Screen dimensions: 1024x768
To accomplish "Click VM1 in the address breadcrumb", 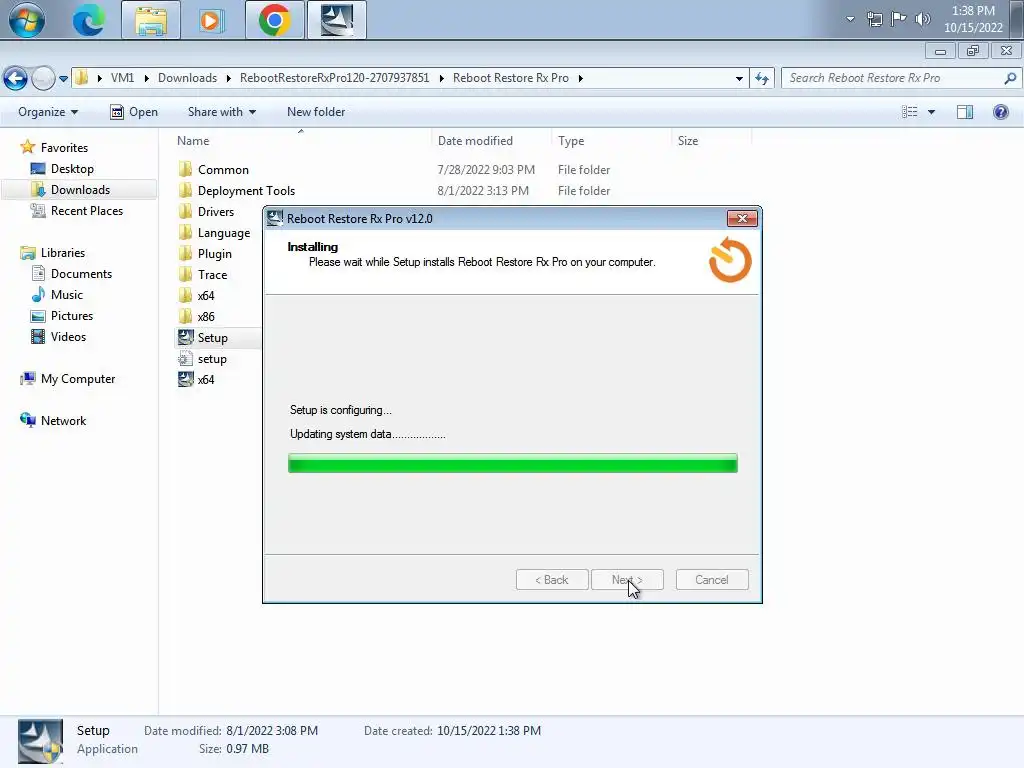I will tap(122, 78).
